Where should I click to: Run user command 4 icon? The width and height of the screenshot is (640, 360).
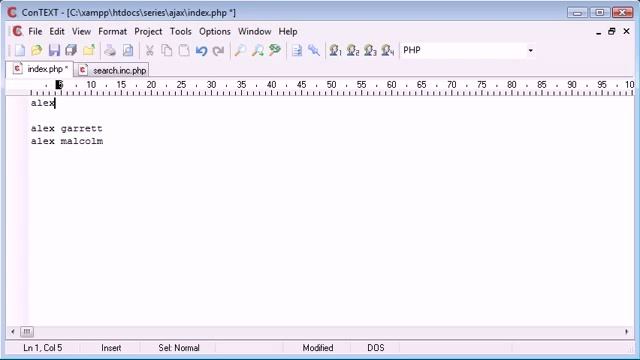tap(387, 51)
